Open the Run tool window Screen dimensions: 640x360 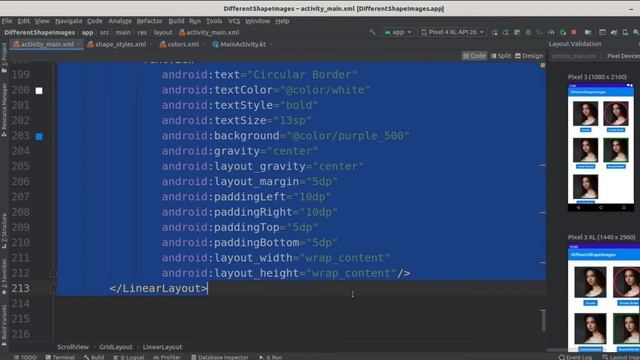pos(271,357)
